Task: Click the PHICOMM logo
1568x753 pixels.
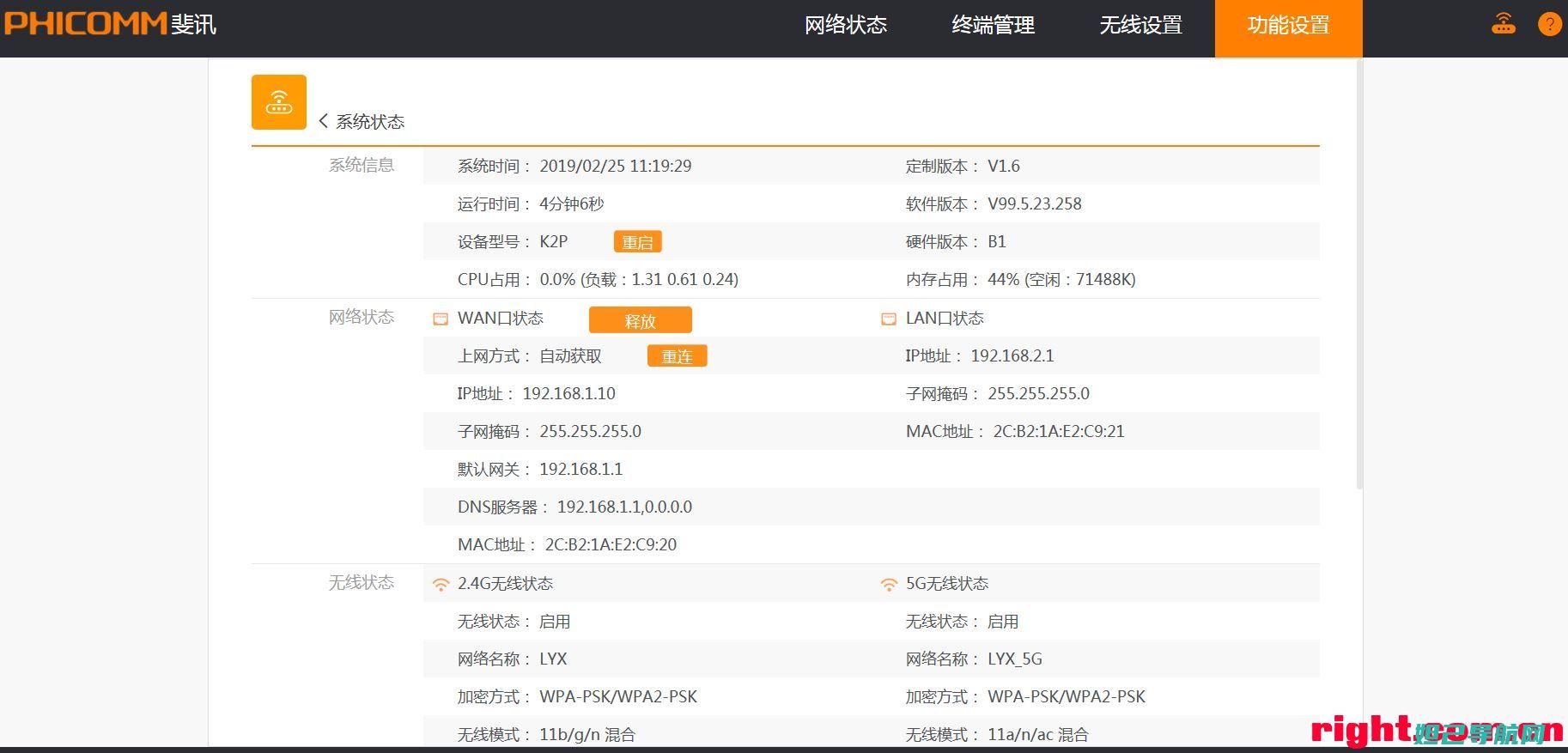Action: [109, 23]
